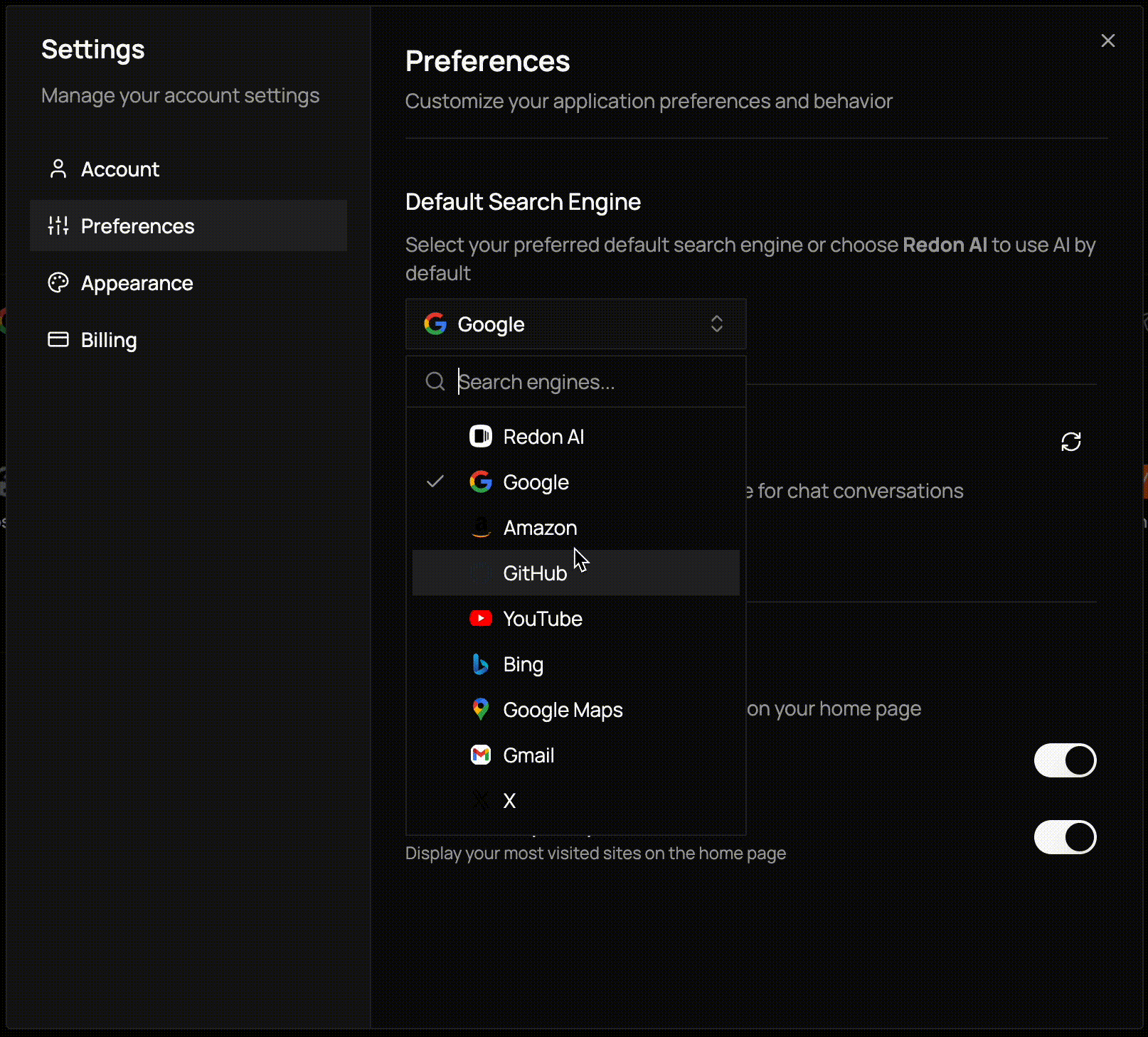Click the Google logo in the dropdown list
Image resolution: width=1148 pixels, height=1037 pixels.
click(x=481, y=482)
